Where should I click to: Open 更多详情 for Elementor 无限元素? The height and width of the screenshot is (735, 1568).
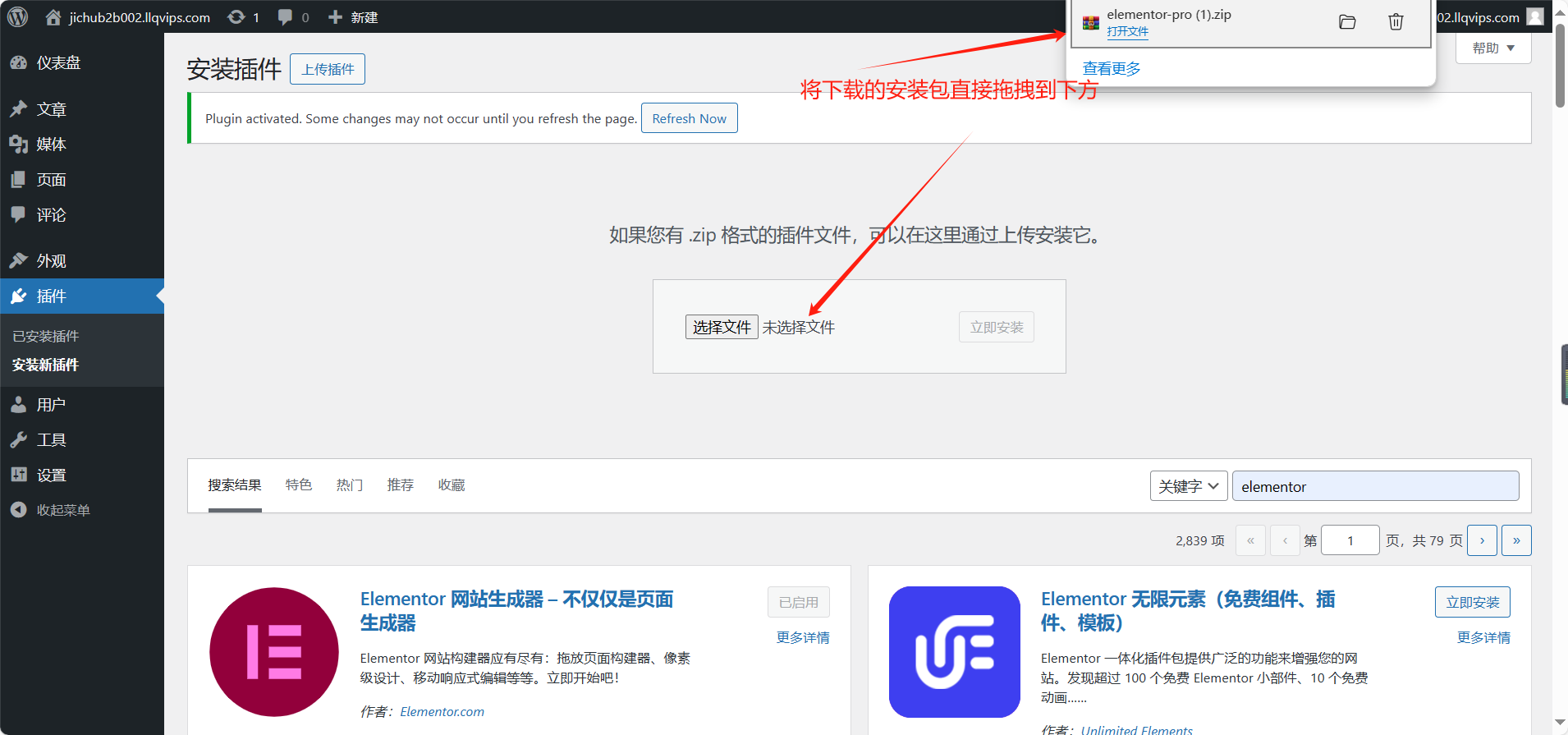point(1483,638)
